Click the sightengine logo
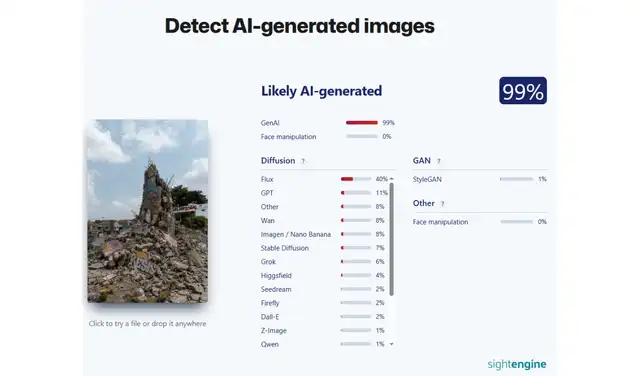 tap(517, 364)
